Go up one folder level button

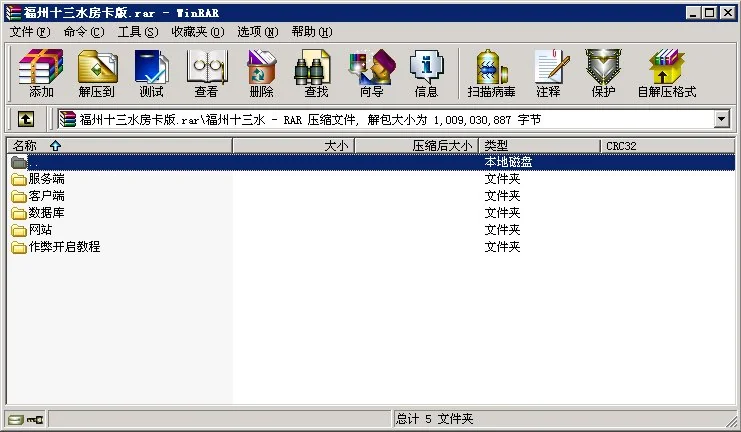click(25, 119)
